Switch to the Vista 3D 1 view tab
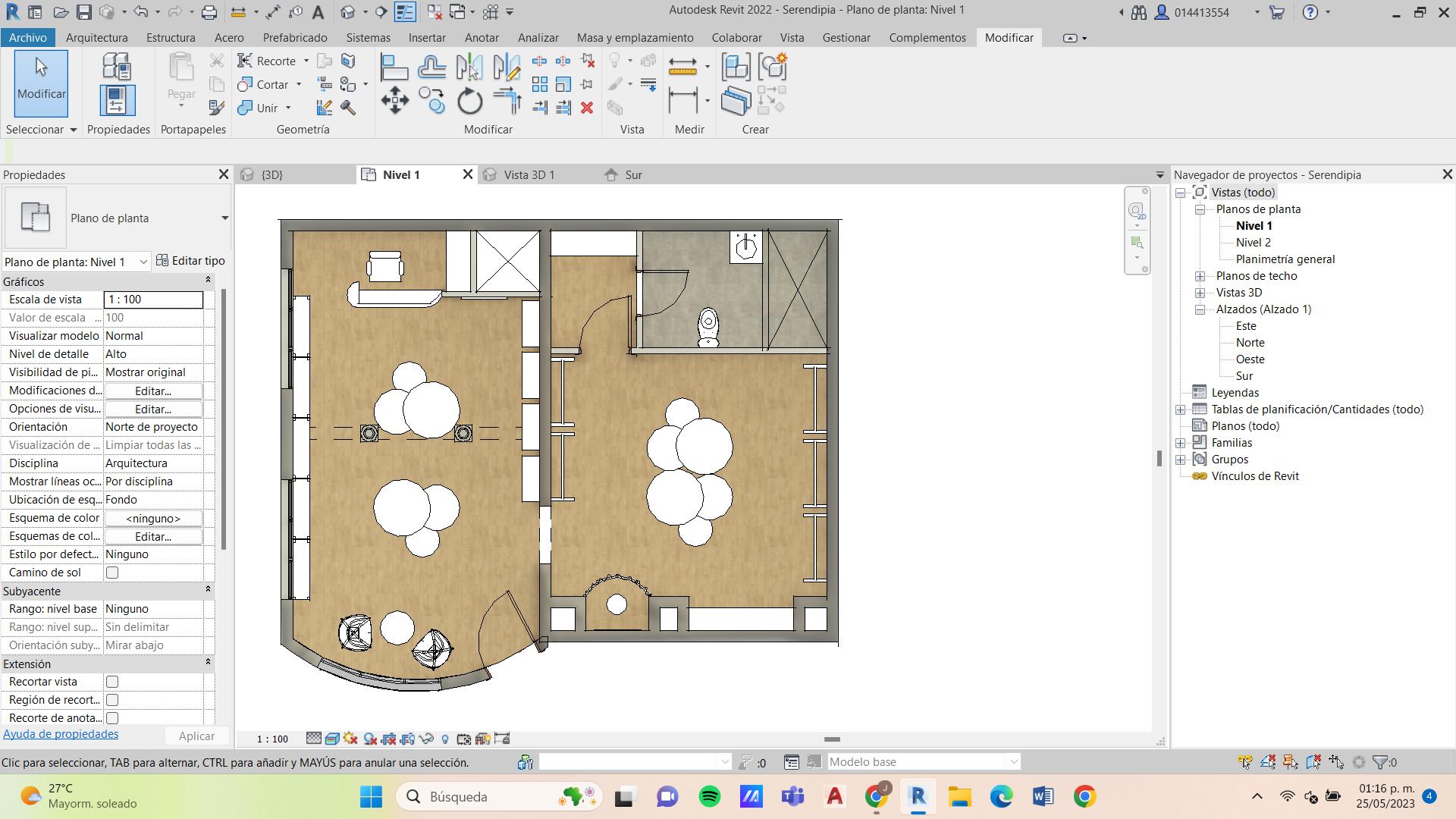 529,174
